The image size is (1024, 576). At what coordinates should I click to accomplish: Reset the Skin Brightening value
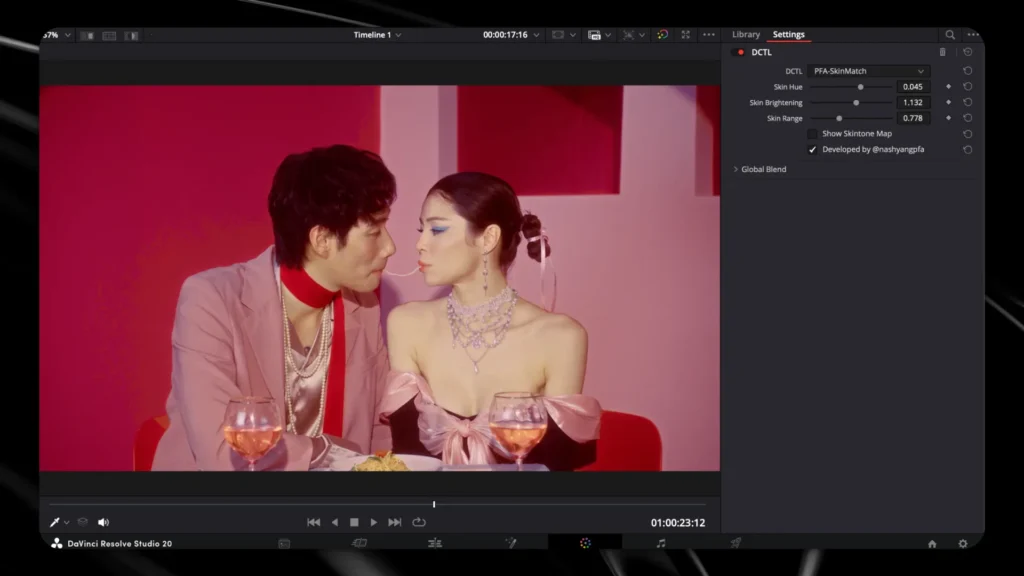968,103
